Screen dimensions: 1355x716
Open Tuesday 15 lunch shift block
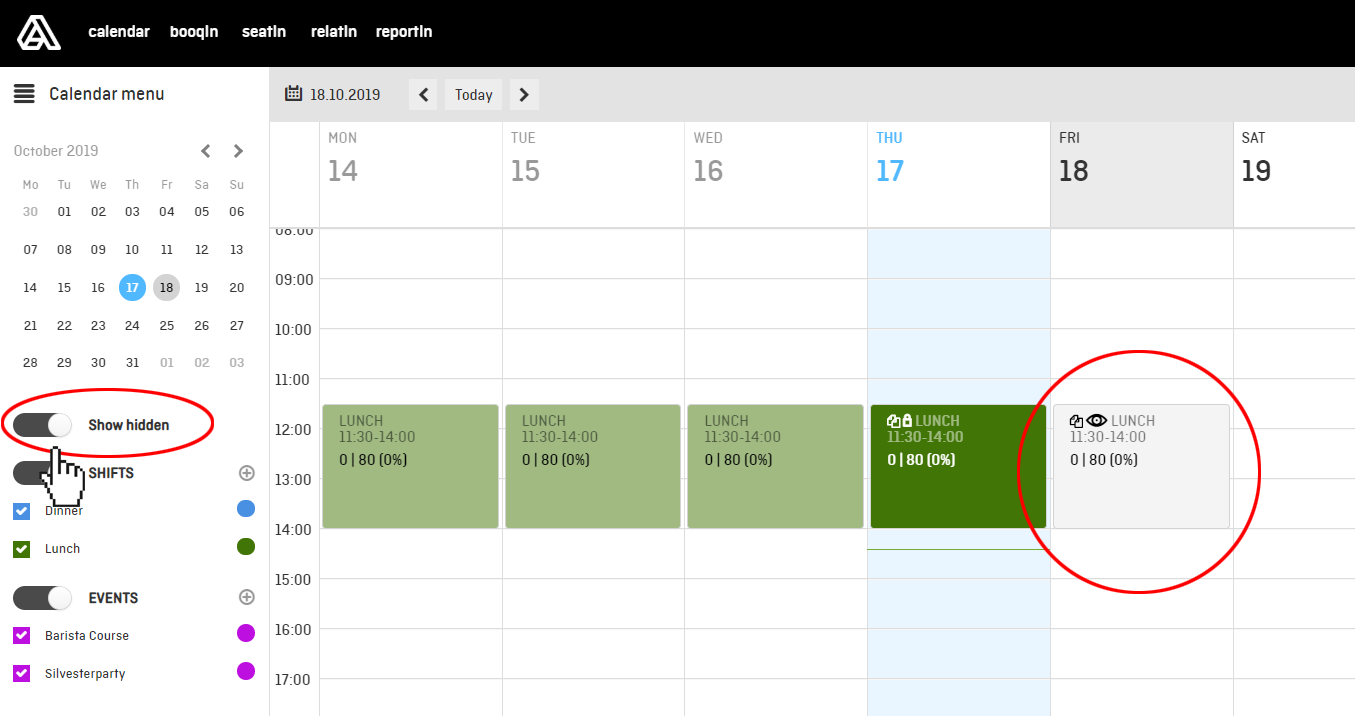coord(593,466)
